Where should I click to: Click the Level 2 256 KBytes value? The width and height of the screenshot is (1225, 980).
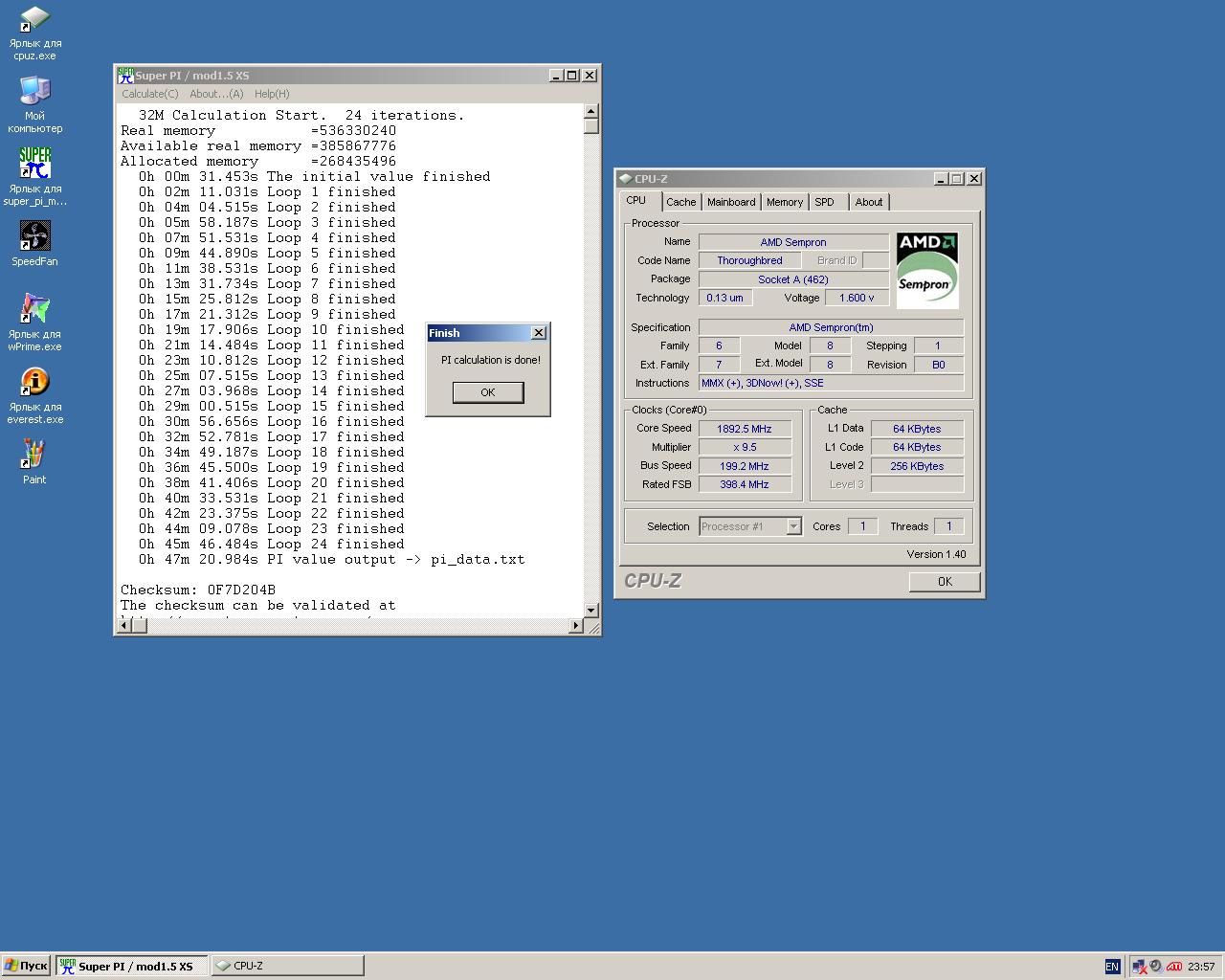[x=917, y=466]
